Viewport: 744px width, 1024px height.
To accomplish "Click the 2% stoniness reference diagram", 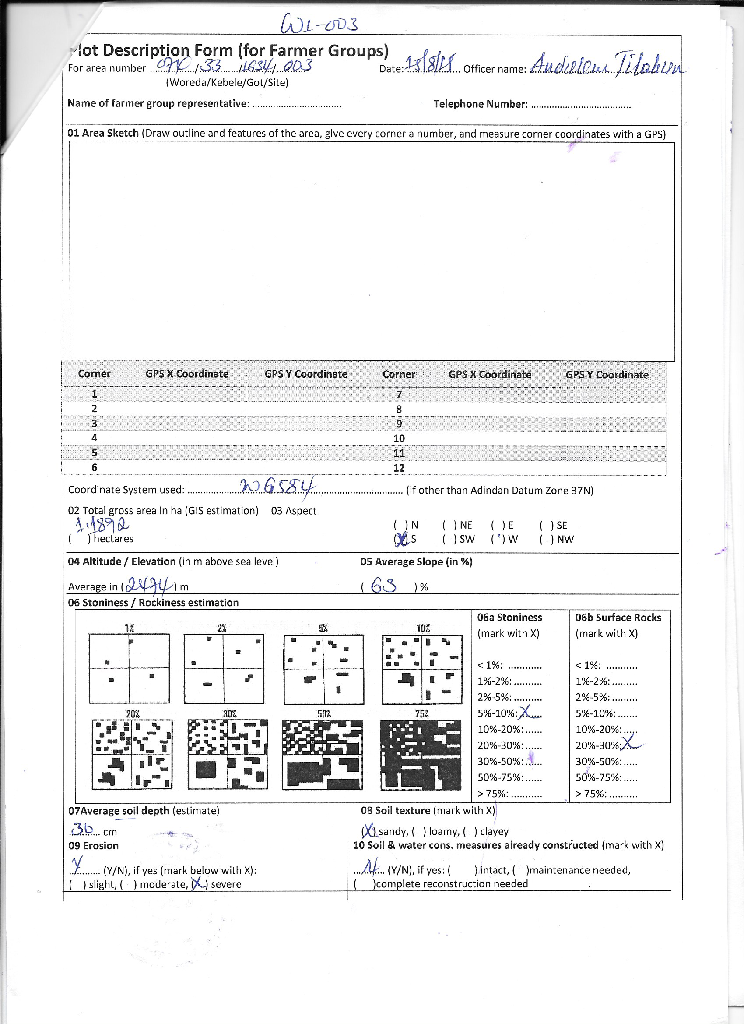I will click(x=224, y=669).
